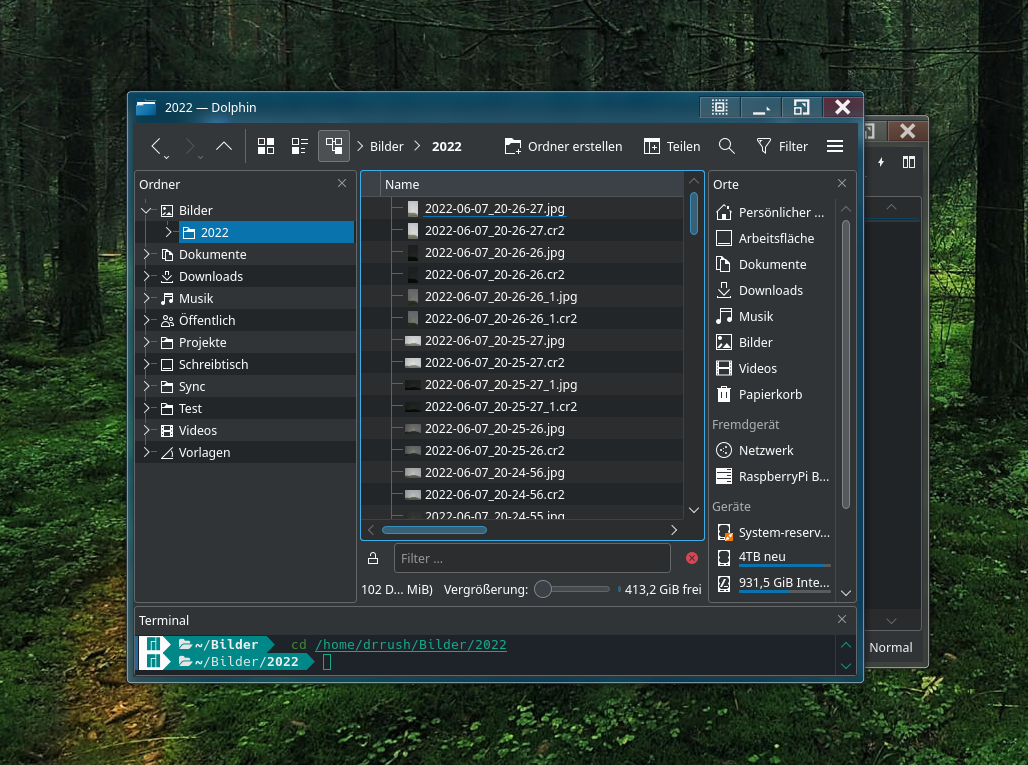The height and width of the screenshot is (765, 1028).
Task: Click Normal in background window
Action: pos(890,648)
